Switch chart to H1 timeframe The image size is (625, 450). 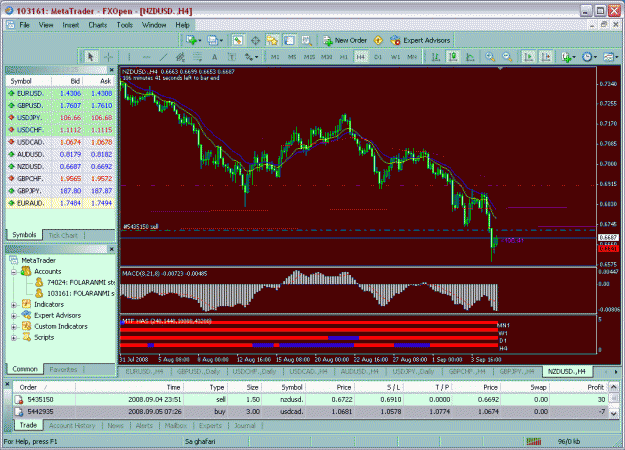[x=343, y=57]
